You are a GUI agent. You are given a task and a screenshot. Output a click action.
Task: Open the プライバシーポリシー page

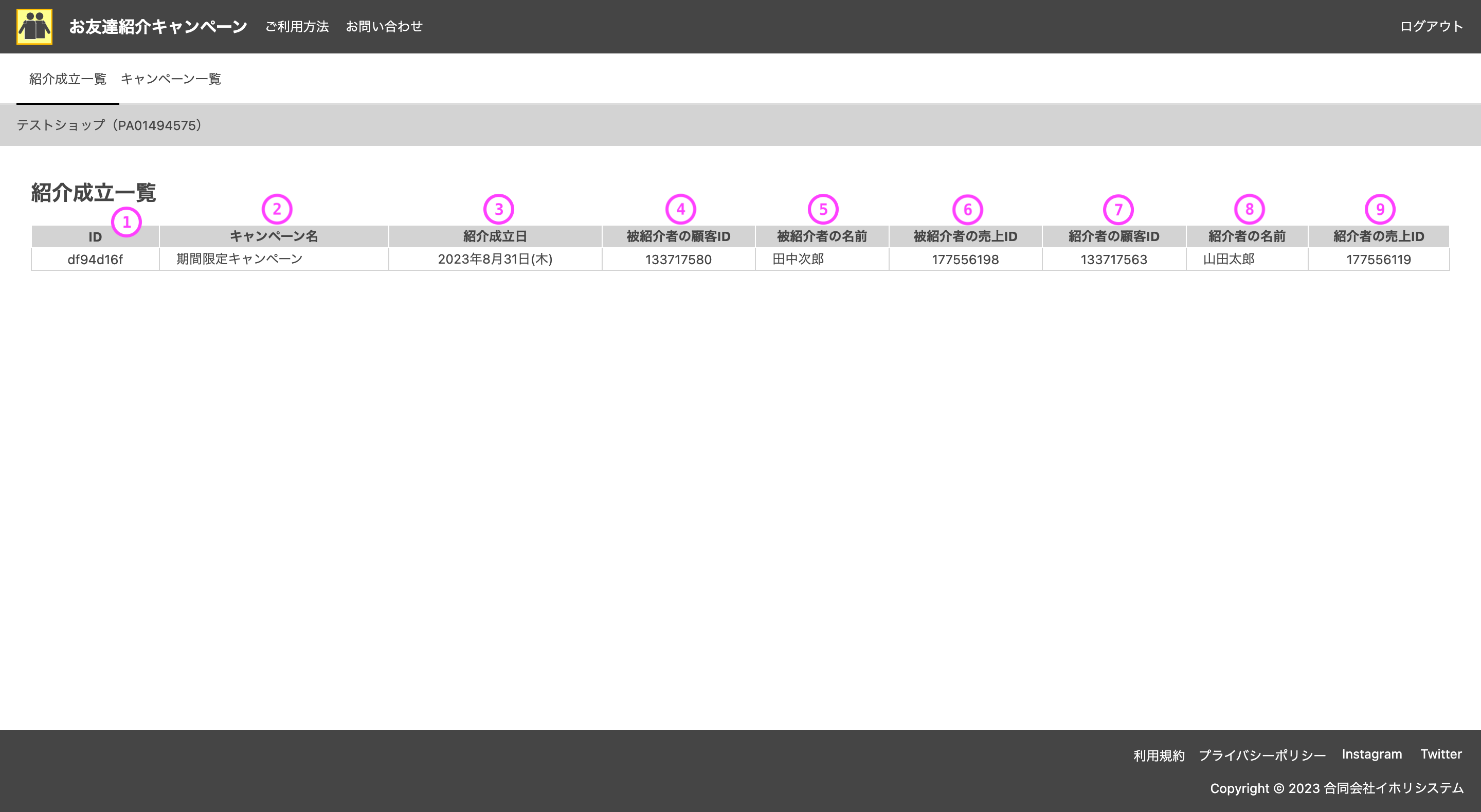[x=1263, y=755]
